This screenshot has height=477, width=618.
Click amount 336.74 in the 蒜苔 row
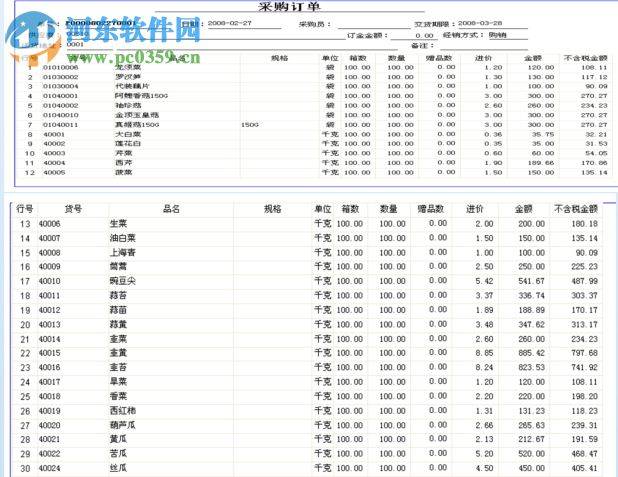click(531, 296)
